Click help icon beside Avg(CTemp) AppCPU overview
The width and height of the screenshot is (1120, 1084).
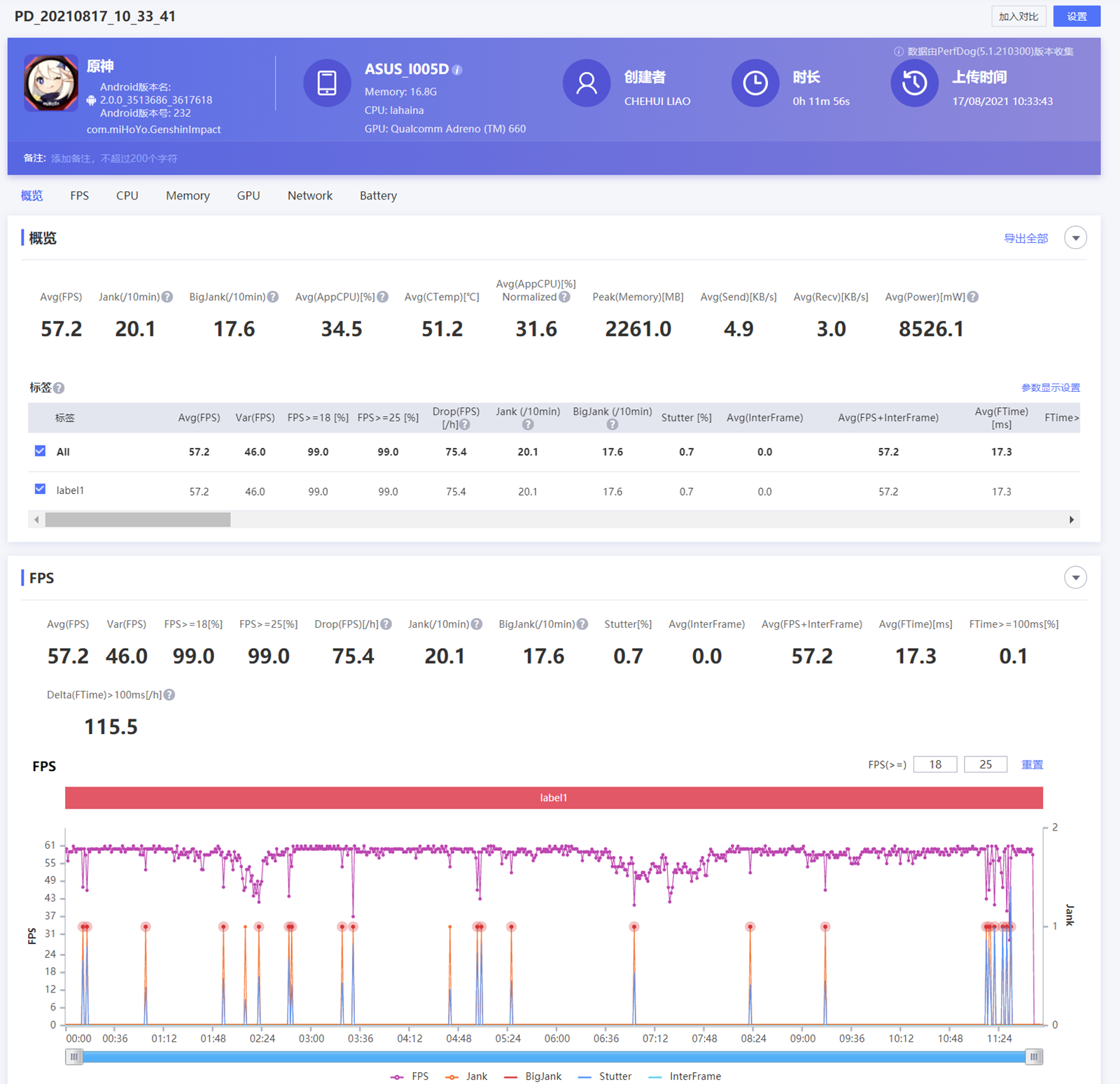click(383, 297)
